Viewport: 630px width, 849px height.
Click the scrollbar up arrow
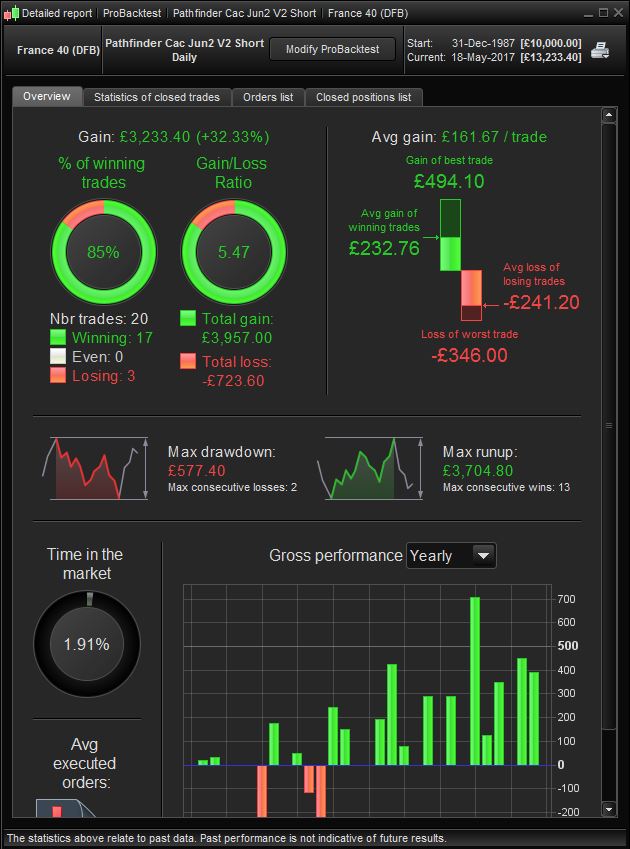[x=609, y=115]
